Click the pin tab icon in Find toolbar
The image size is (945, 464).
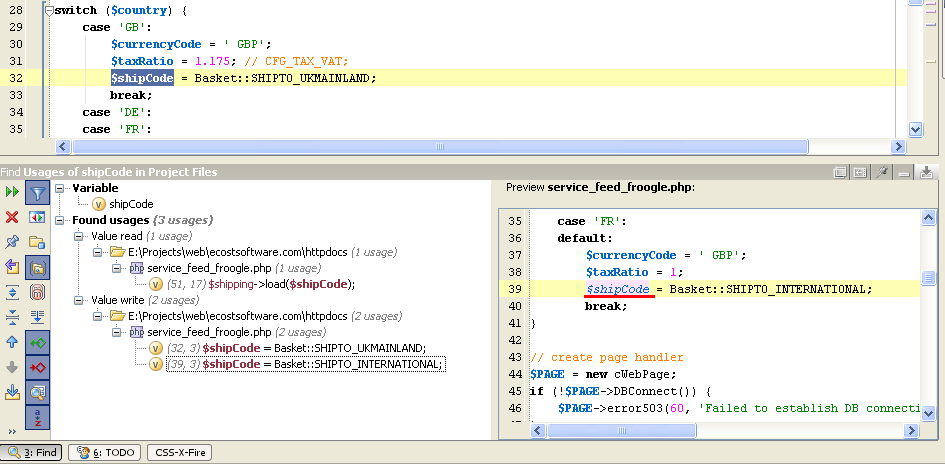click(11, 242)
